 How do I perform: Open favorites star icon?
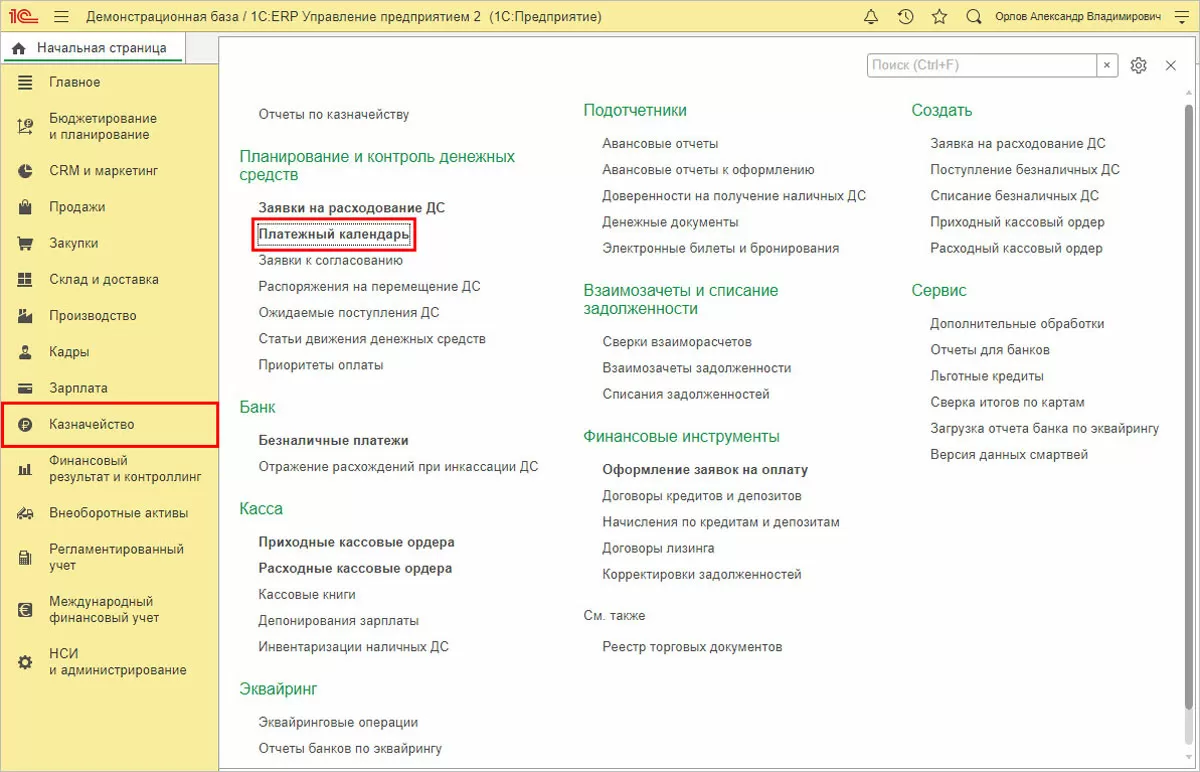point(939,17)
